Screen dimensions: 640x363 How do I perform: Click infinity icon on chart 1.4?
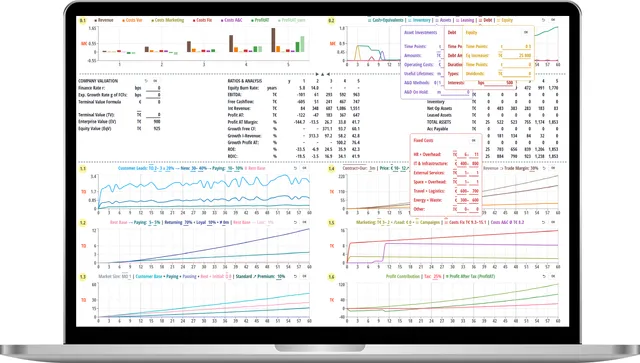pos(553,168)
